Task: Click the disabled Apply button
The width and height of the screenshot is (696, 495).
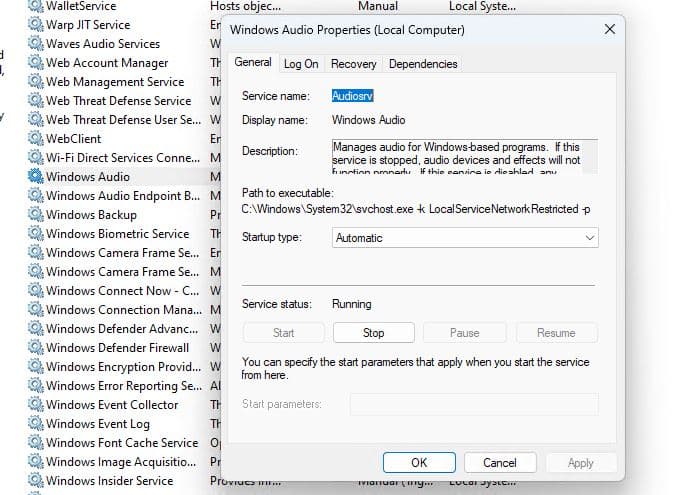Action: (x=581, y=463)
